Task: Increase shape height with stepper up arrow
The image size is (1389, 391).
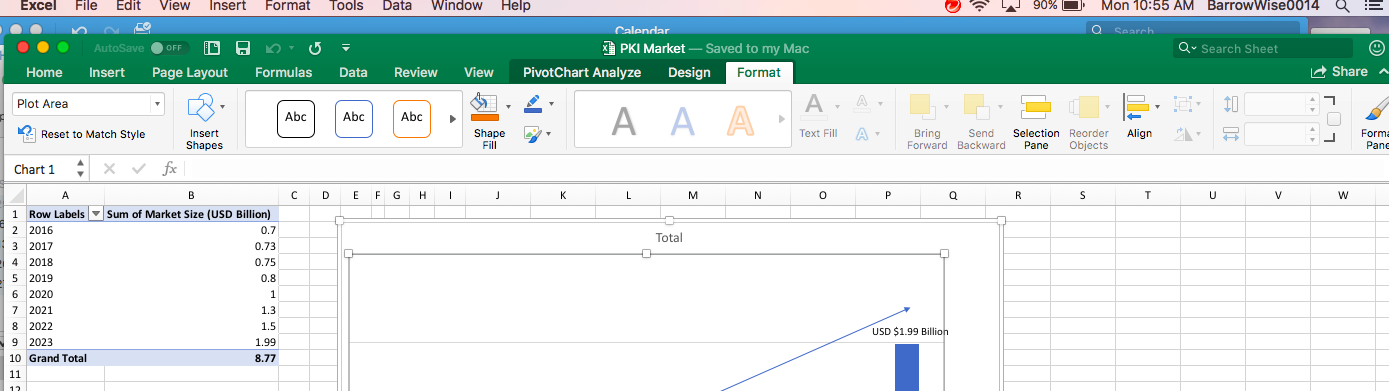Action: pyautogui.click(x=1313, y=99)
